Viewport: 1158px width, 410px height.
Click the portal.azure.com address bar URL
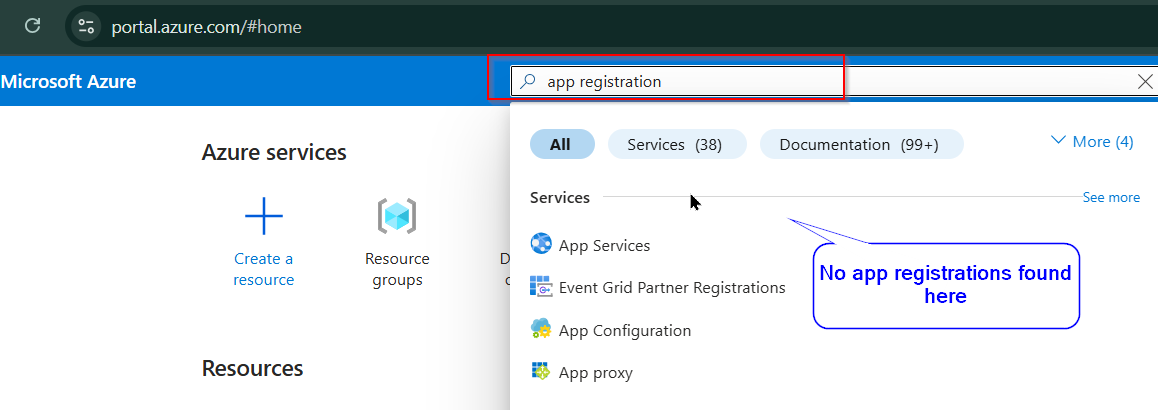point(206,27)
